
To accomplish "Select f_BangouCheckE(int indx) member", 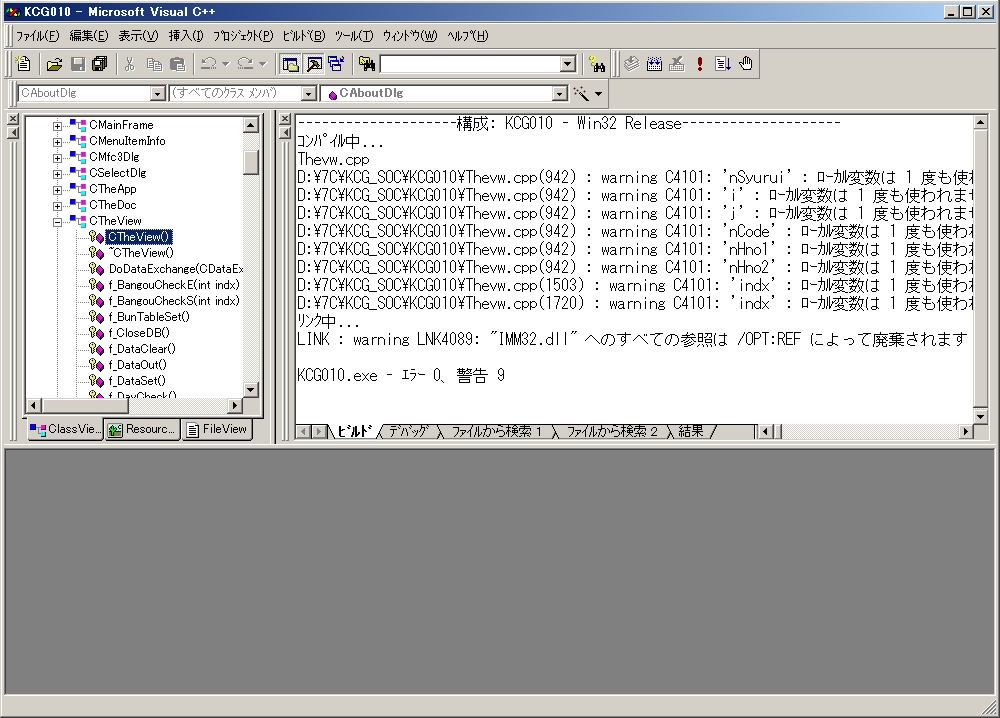I will [x=173, y=284].
